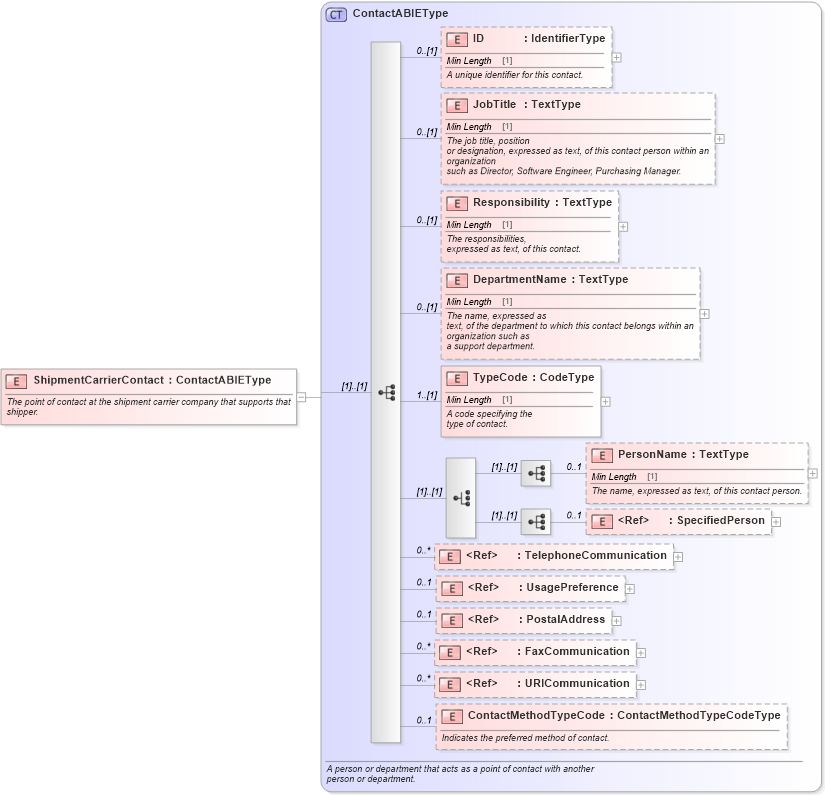Click the compositor icon leading to SpecifiedPerson
This screenshot has height=795, width=825.
pos(535,521)
